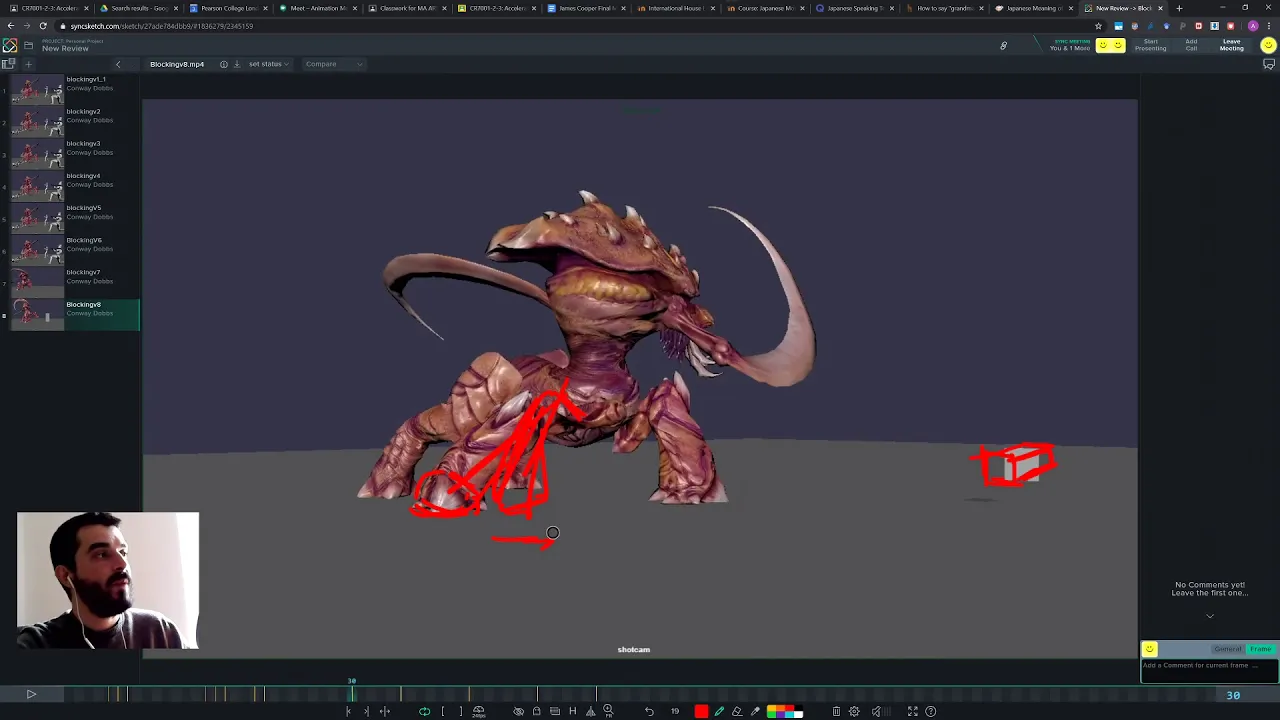Set the playback range in point bracket
The width and height of the screenshot is (1280, 720).
click(x=443, y=711)
